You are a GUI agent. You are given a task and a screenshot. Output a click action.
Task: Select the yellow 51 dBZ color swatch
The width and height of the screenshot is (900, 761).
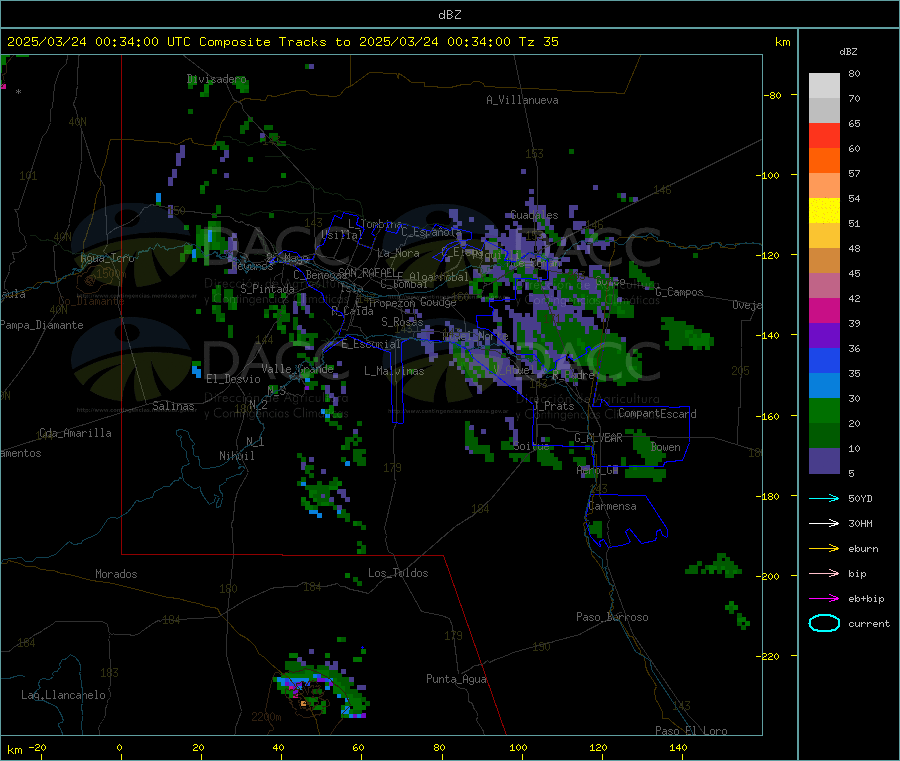pyautogui.click(x=824, y=211)
